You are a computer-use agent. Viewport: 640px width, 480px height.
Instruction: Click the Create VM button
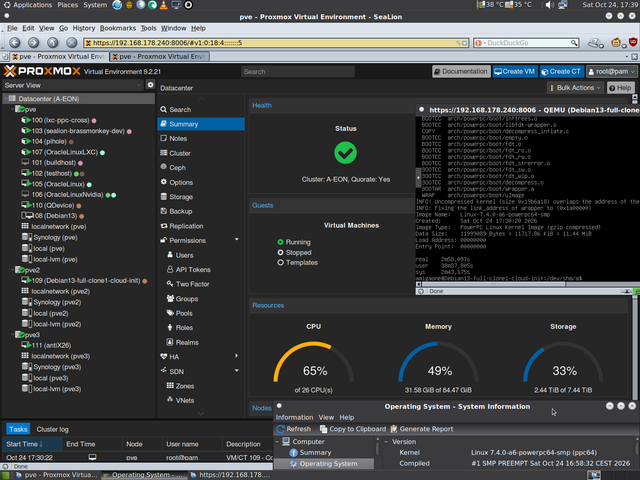(x=515, y=71)
